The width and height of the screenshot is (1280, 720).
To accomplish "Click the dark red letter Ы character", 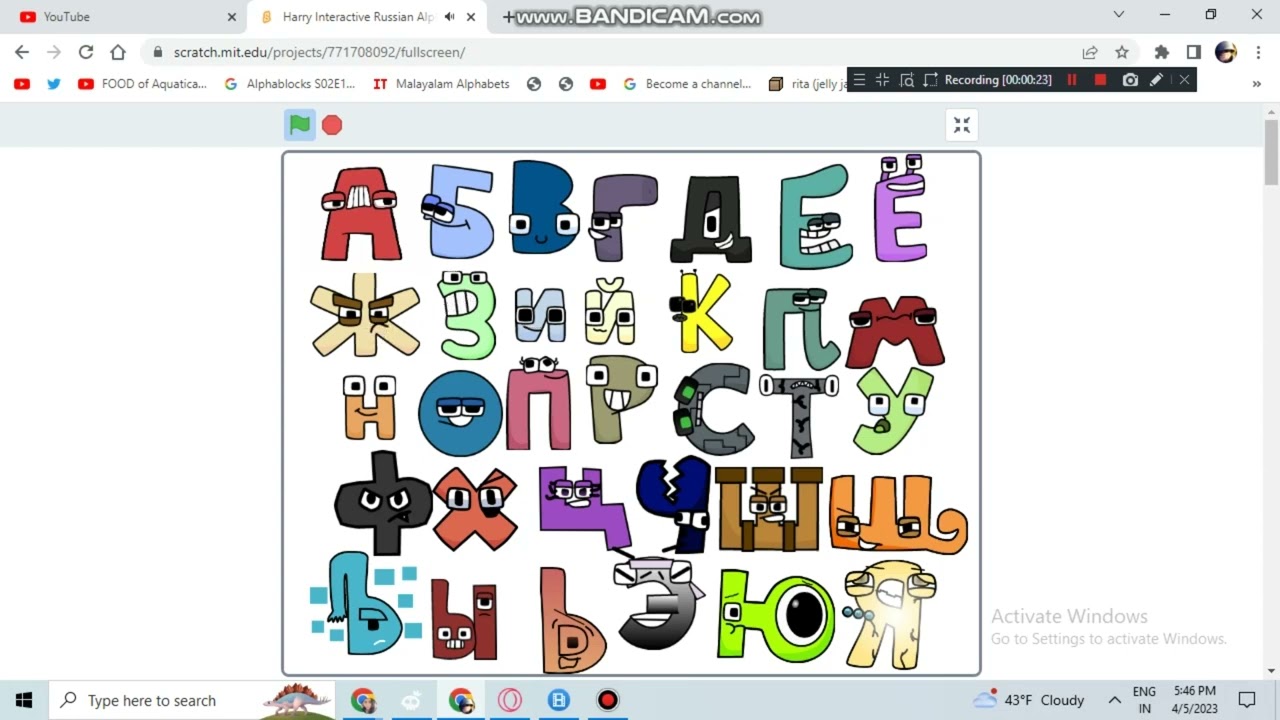I will [x=464, y=620].
